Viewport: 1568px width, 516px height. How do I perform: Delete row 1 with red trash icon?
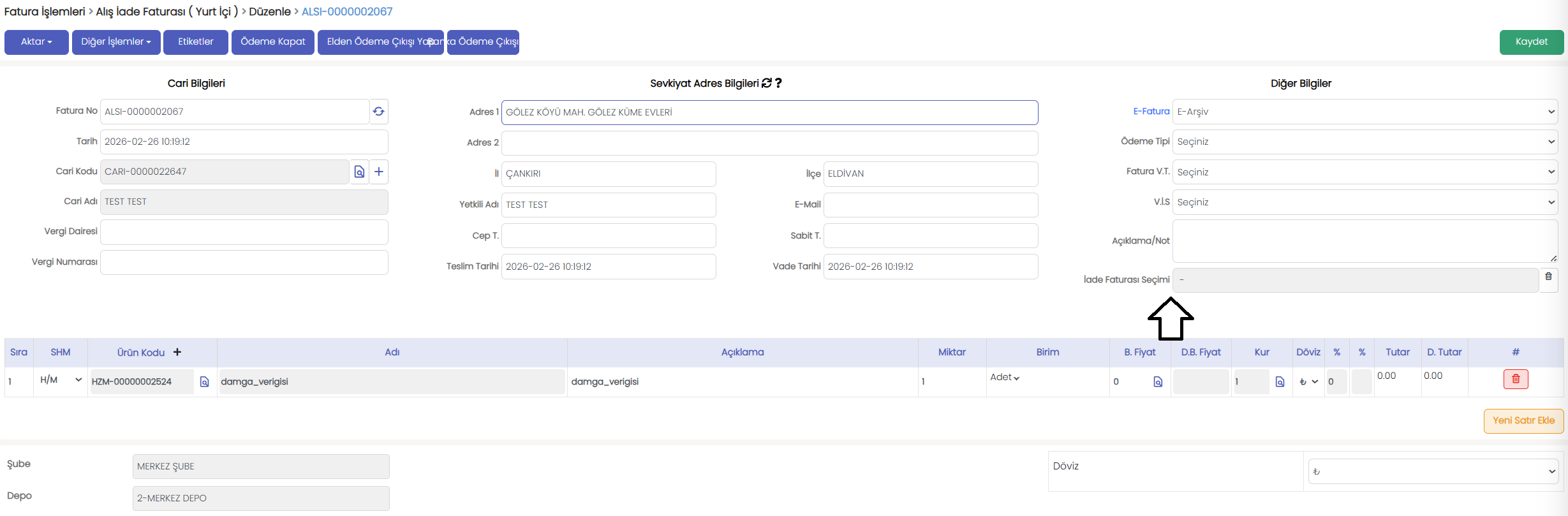coord(1516,379)
